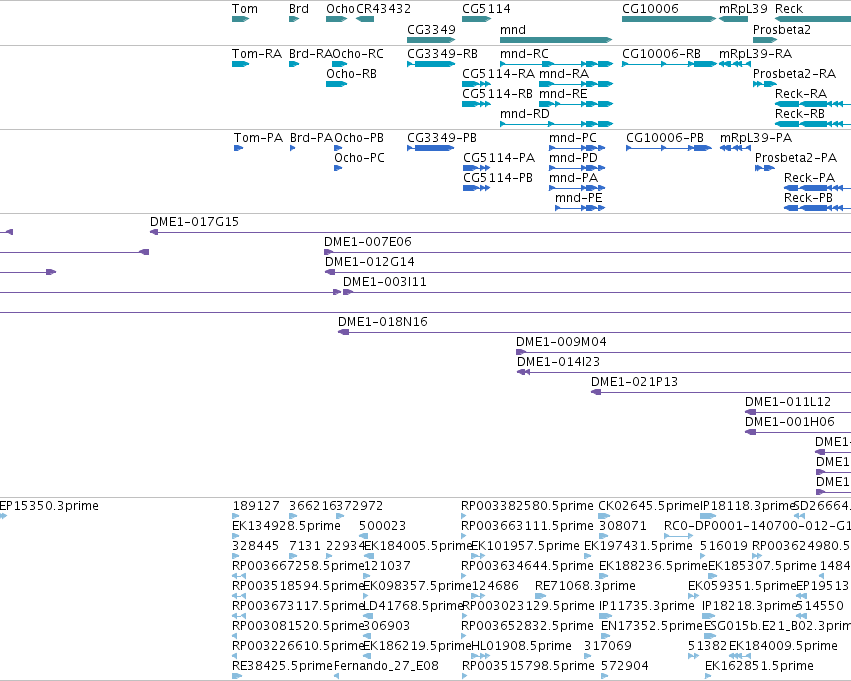
Task: Select BAC clone DME1-003I11
Action: coord(597,292)
